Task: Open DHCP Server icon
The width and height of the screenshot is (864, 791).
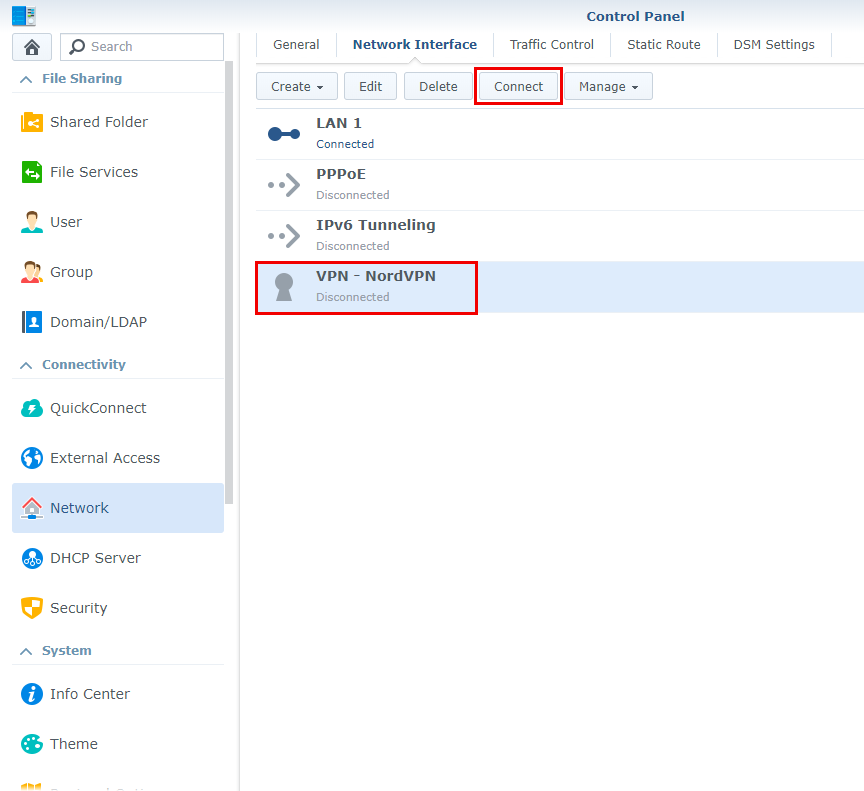Action: pos(32,558)
